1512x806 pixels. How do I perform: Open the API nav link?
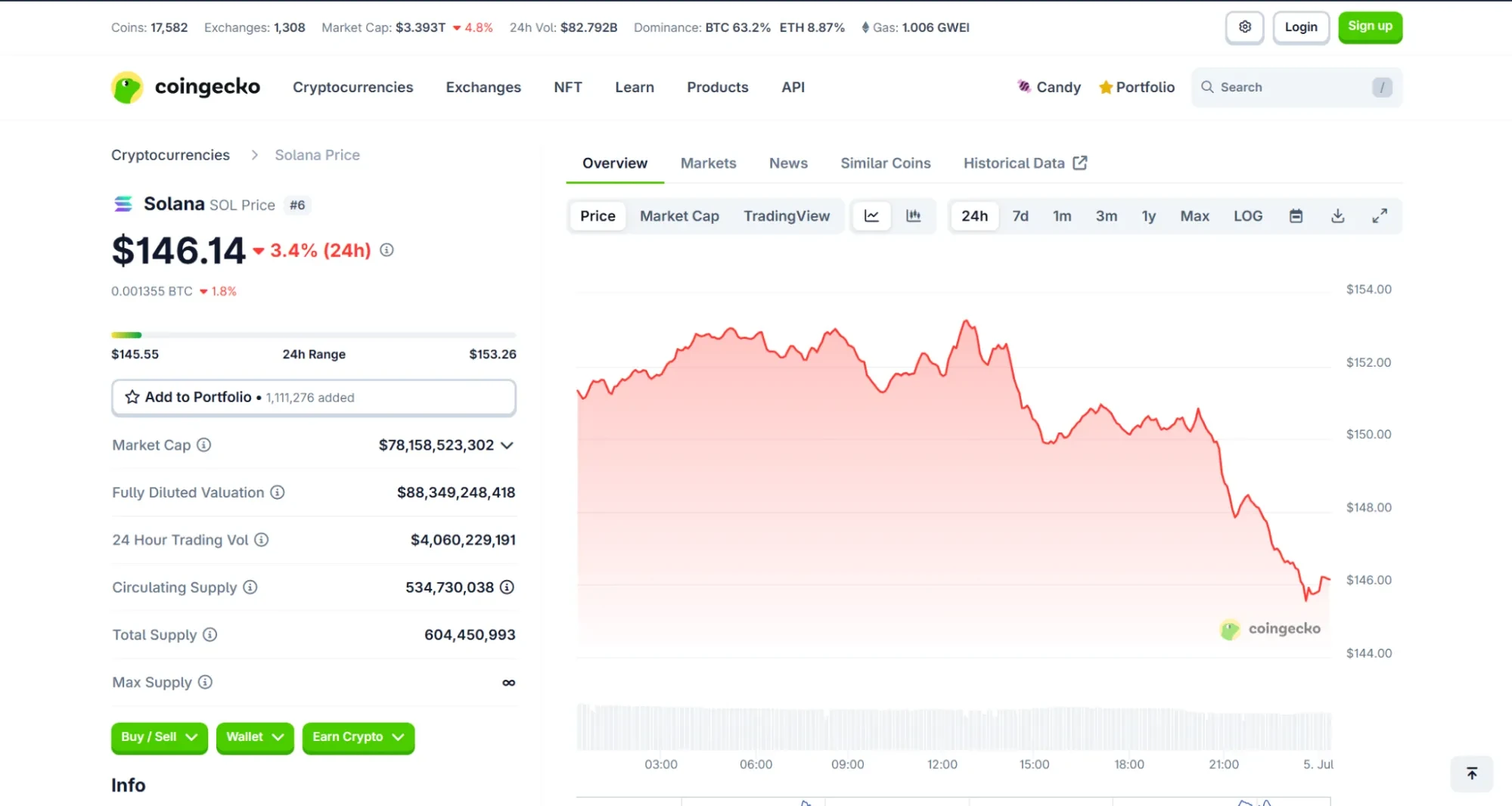(x=793, y=87)
